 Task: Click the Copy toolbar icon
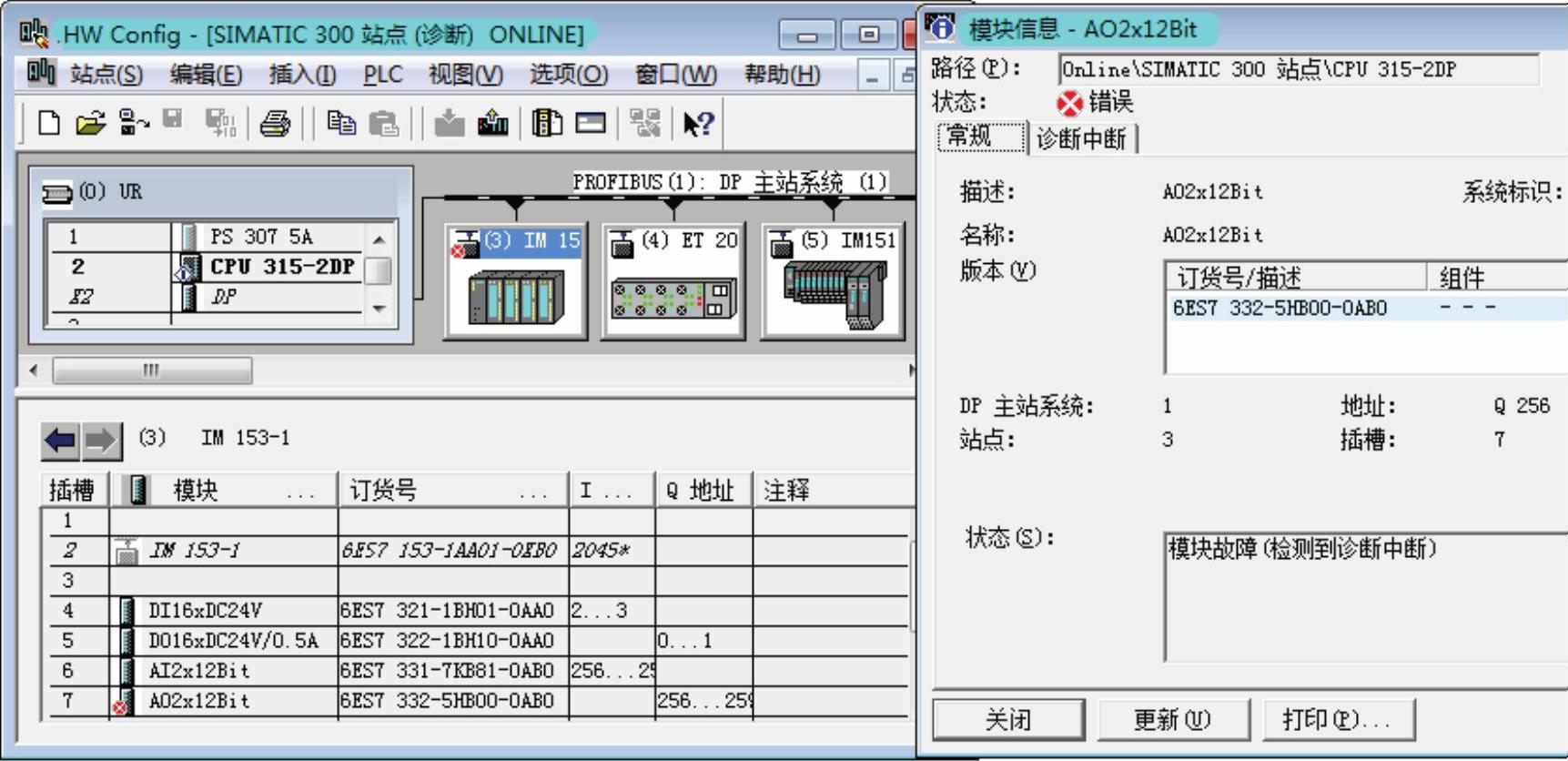341,123
